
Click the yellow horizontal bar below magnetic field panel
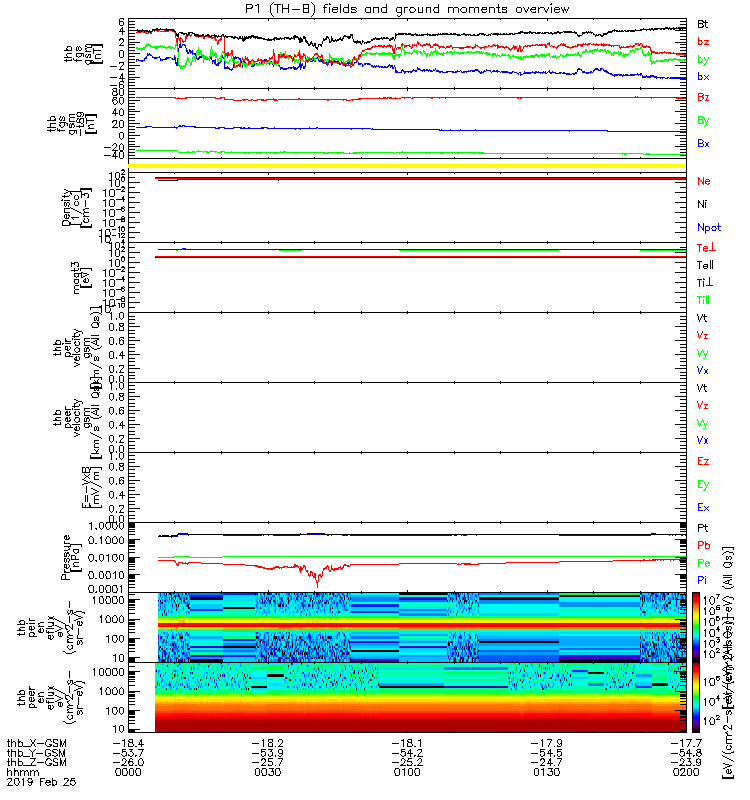click(407, 166)
